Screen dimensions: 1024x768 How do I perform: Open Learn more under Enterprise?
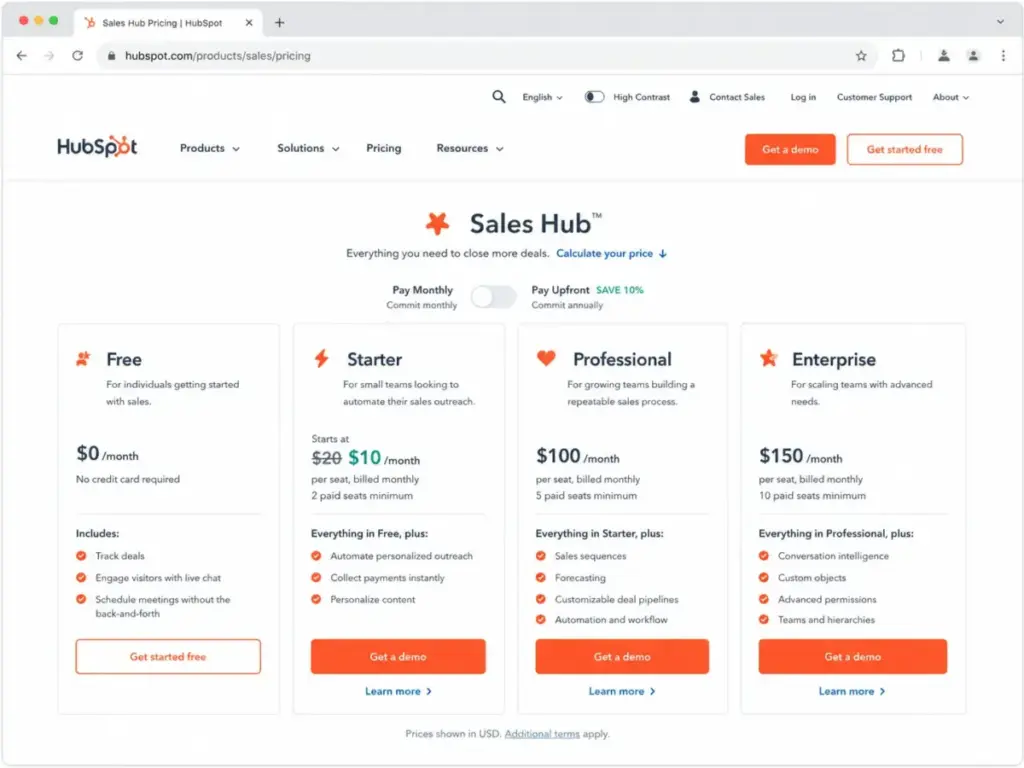(x=852, y=691)
